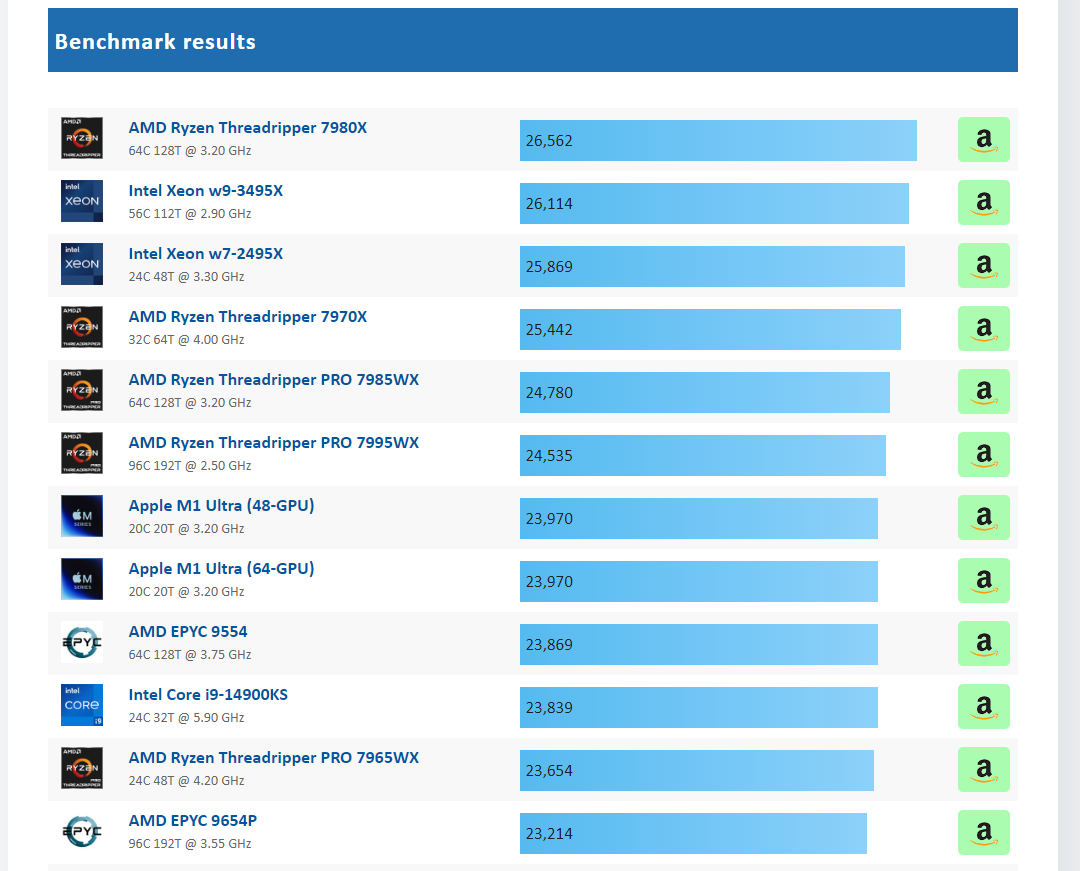Image resolution: width=1080 pixels, height=871 pixels.
Task: Click Intel Core i9 logo thumbnail
Action: [82, 705]
